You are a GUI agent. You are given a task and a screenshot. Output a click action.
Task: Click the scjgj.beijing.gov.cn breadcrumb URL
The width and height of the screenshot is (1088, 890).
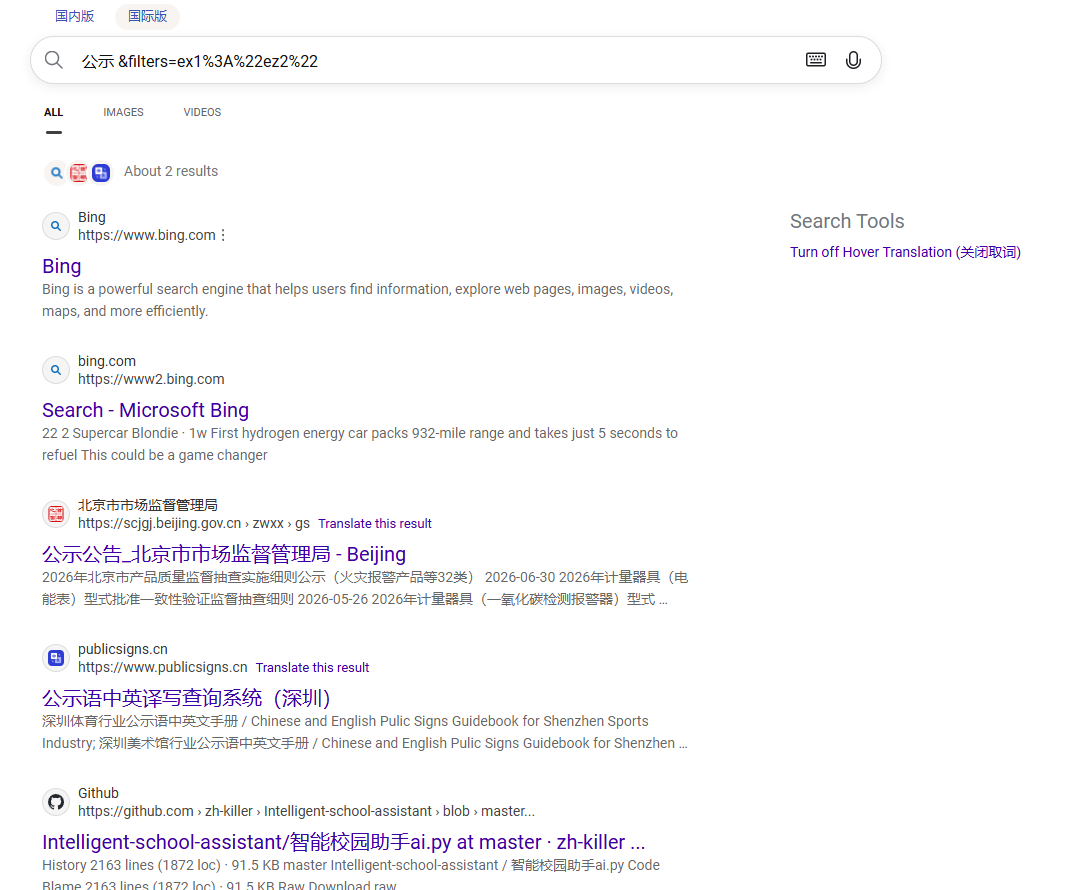[x=194, y=524]
